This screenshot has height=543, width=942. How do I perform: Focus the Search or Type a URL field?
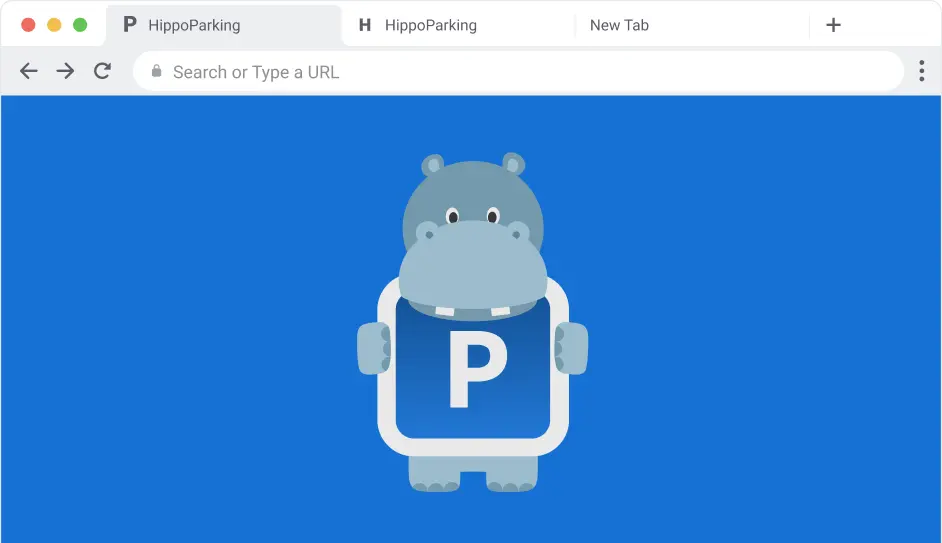tap(518, 71)
